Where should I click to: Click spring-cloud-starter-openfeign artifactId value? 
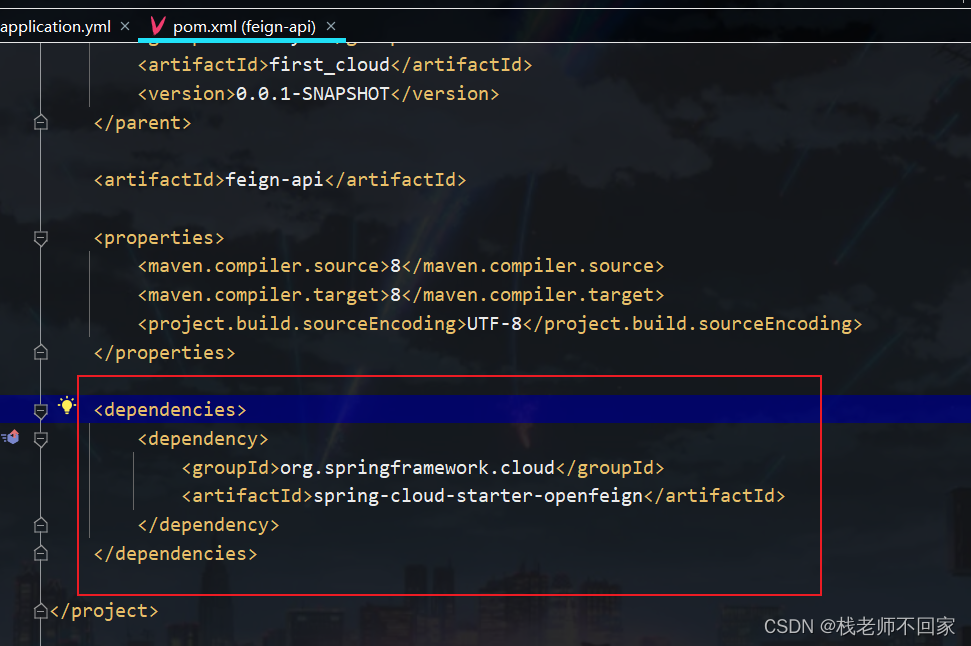[479, 496]
